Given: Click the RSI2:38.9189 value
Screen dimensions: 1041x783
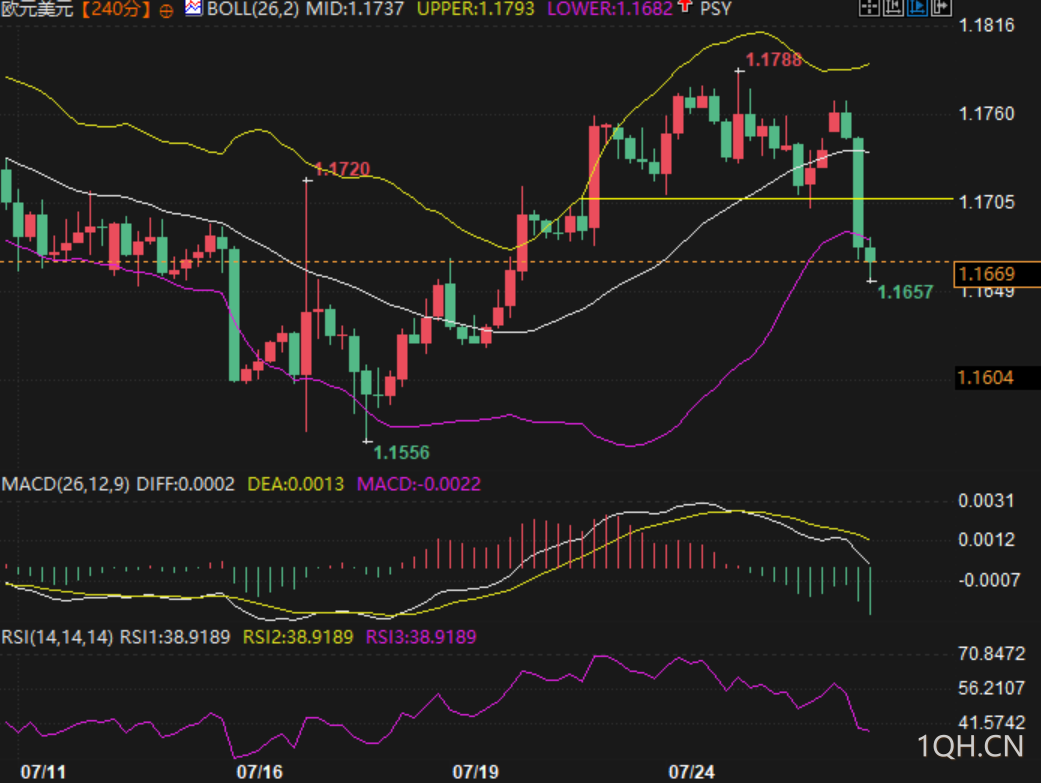Looking at the screenshot, I should [298, 637].
